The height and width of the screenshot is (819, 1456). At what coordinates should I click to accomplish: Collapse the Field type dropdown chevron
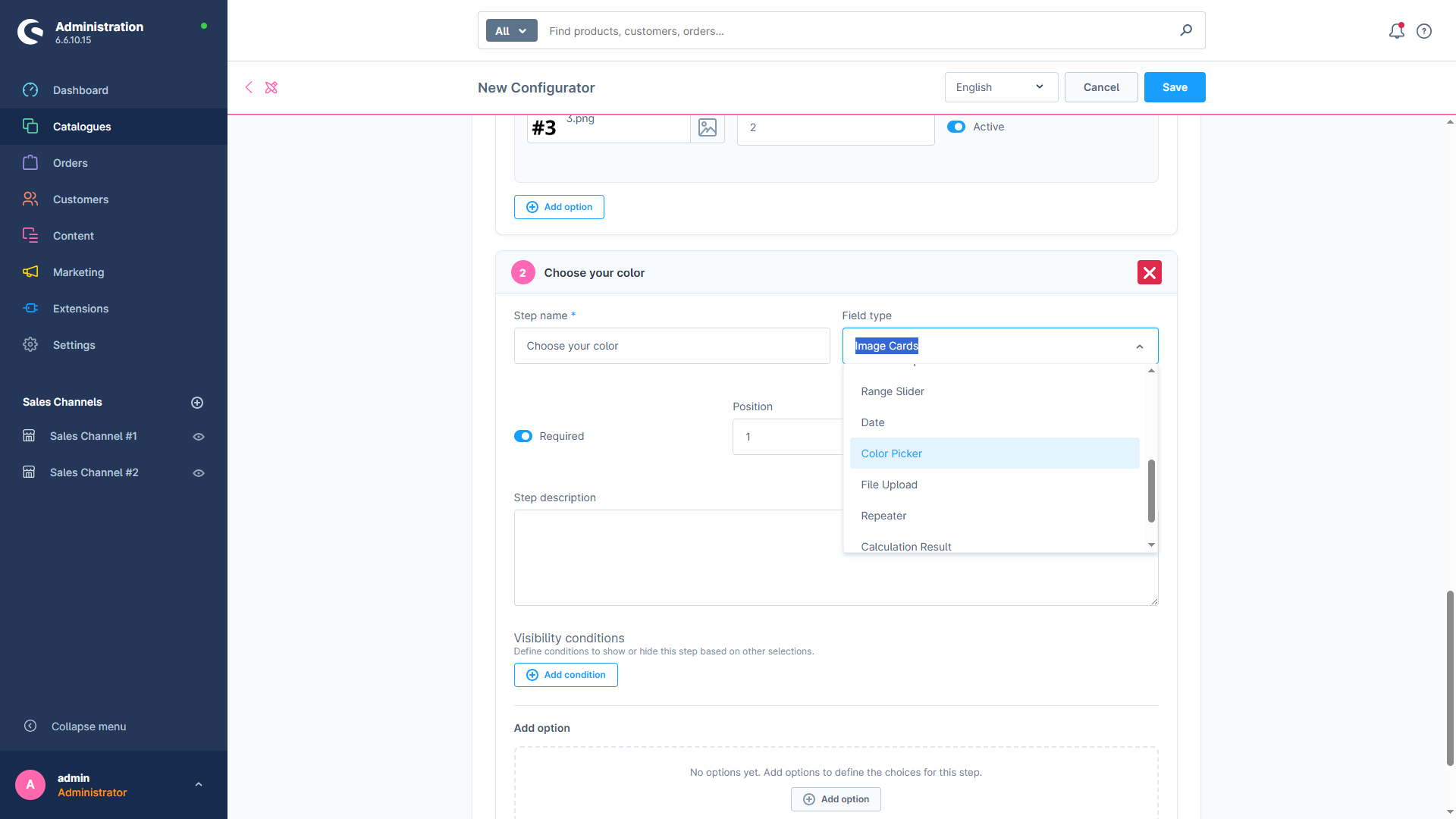point(1140,347)
